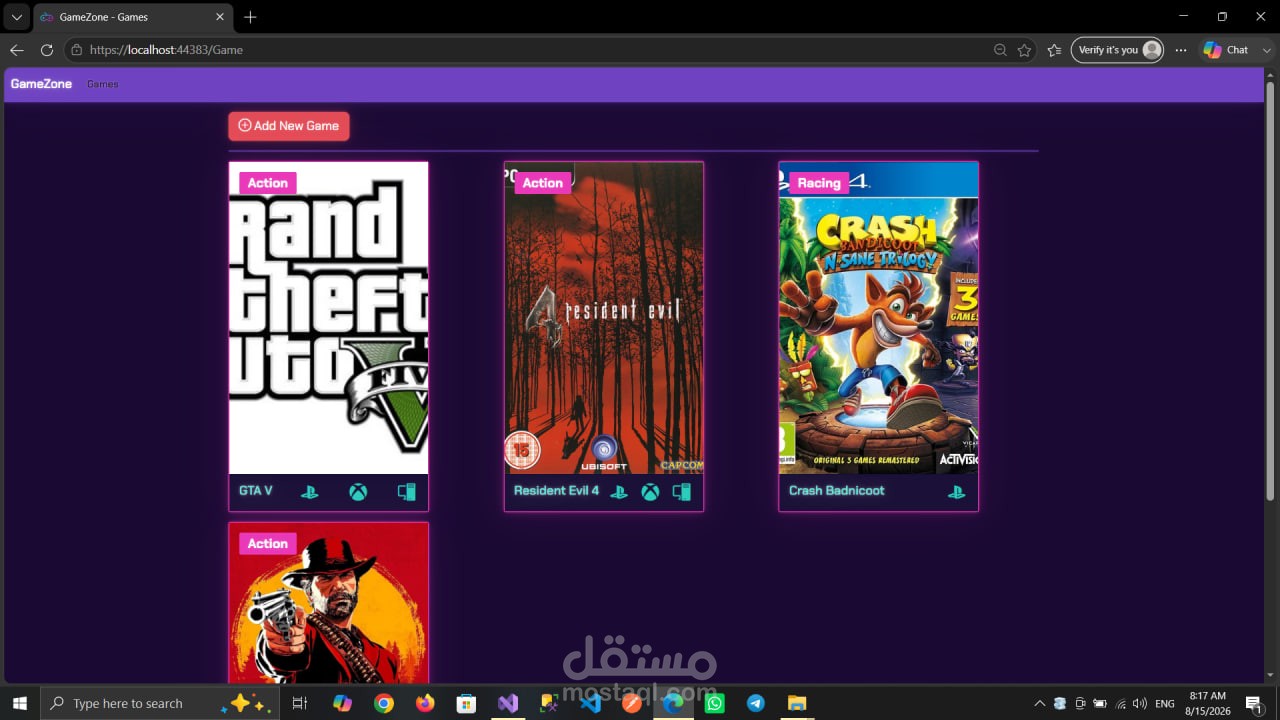
Task: Click the Action badge on the cowboy game card
Action: click(x=268, y=544)
